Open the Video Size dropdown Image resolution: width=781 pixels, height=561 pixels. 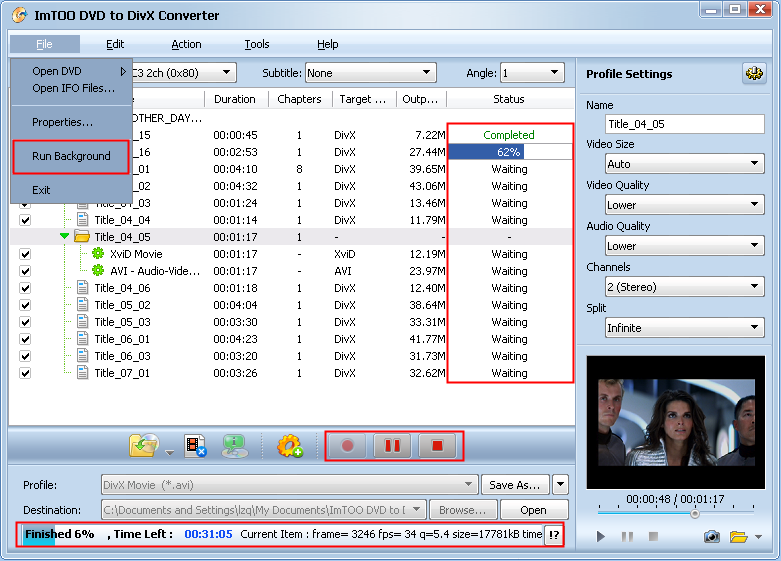click(x=685, y=164)
